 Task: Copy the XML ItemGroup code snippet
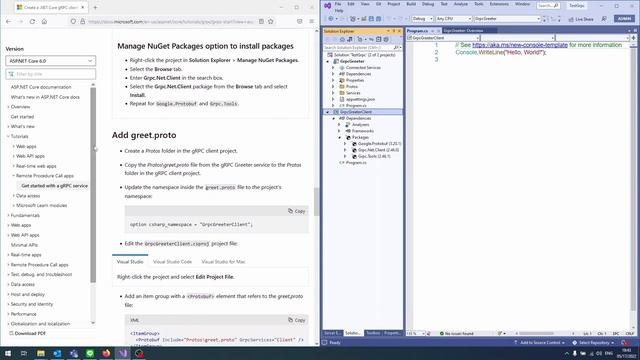297,320
